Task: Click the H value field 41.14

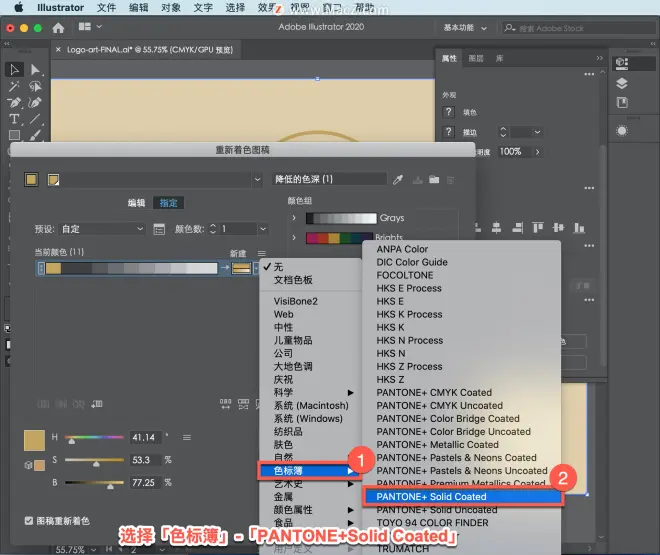Action: pos(146,438)
